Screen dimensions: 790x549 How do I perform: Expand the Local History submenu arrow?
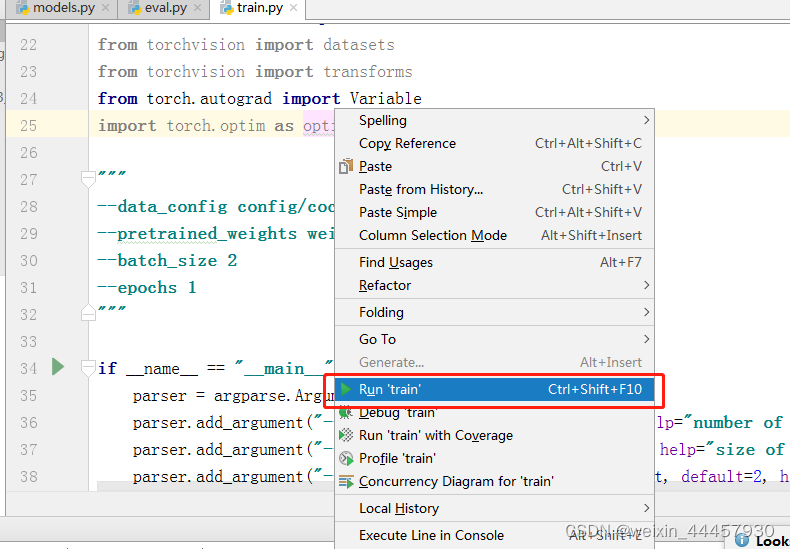pos(646,509)
